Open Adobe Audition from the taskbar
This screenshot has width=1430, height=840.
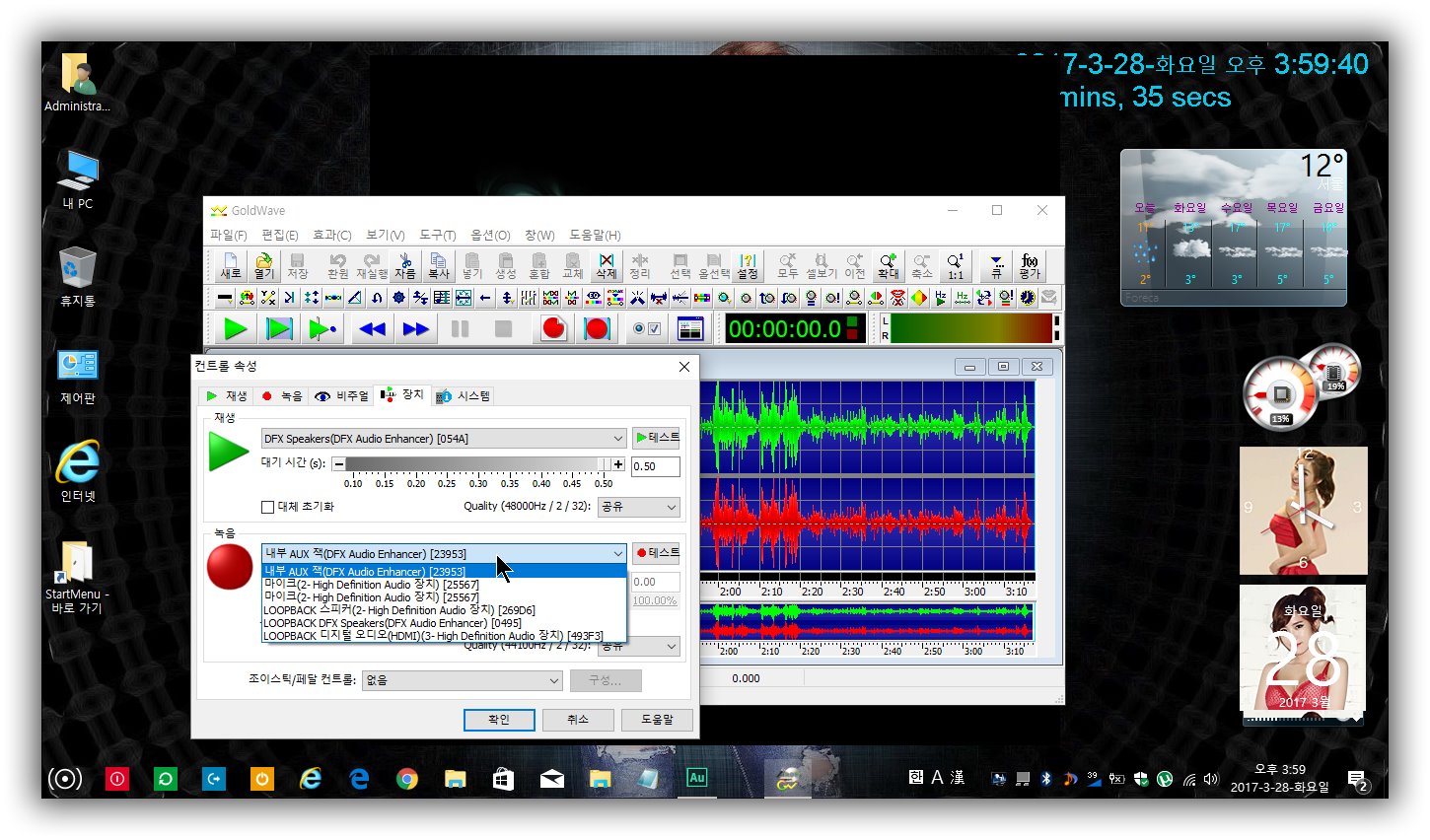click(x=697, y=778)
